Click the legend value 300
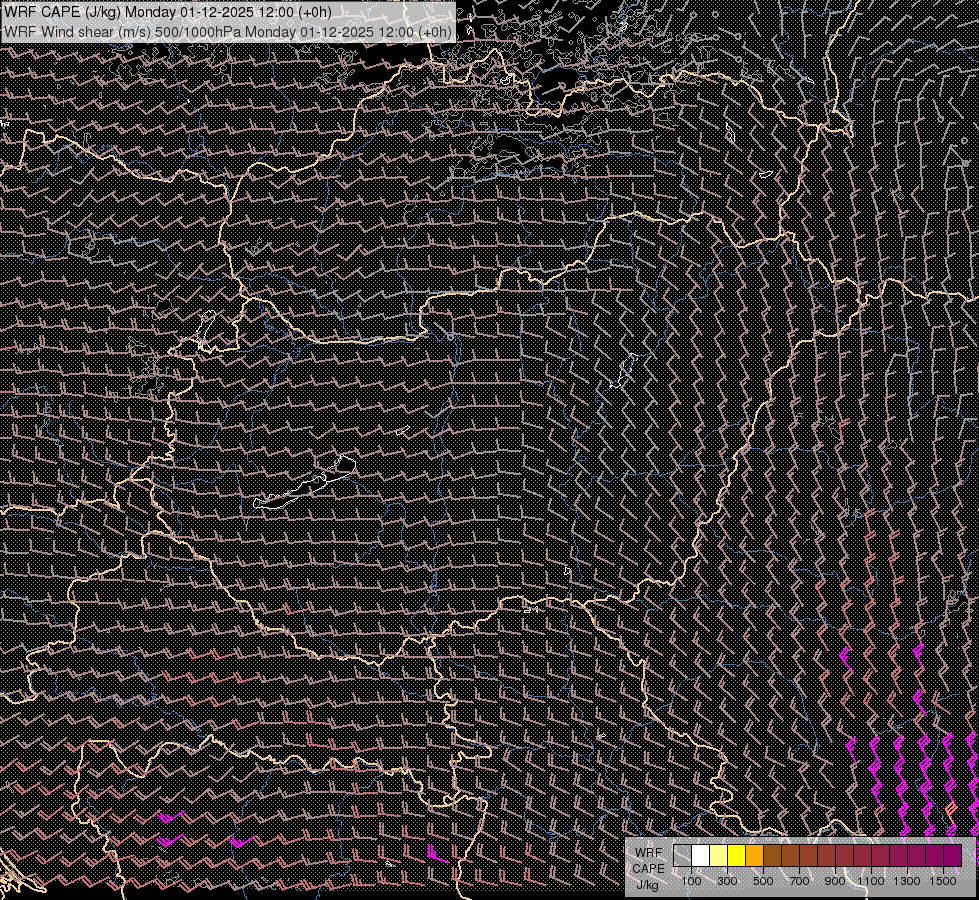 (727, 881)
